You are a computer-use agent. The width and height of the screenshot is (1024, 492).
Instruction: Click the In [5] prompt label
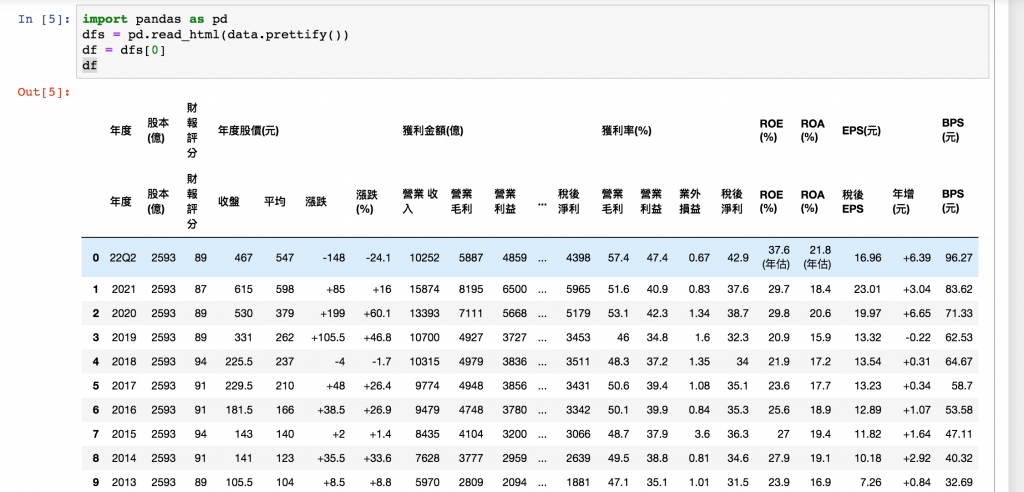click(44, 18)
